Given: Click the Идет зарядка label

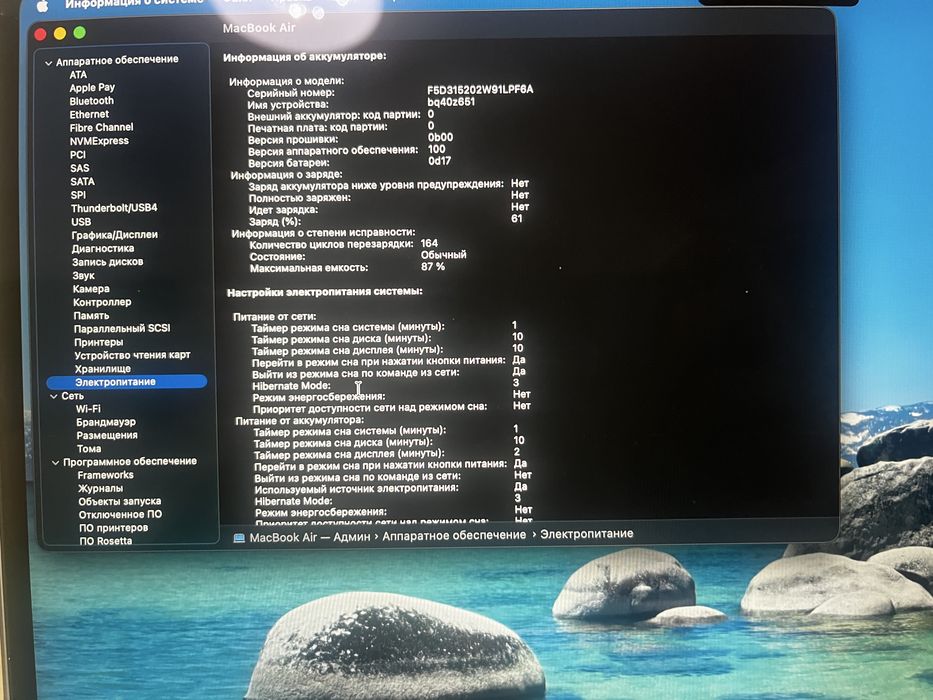Looking at the screenshot, I should point(283,210).
